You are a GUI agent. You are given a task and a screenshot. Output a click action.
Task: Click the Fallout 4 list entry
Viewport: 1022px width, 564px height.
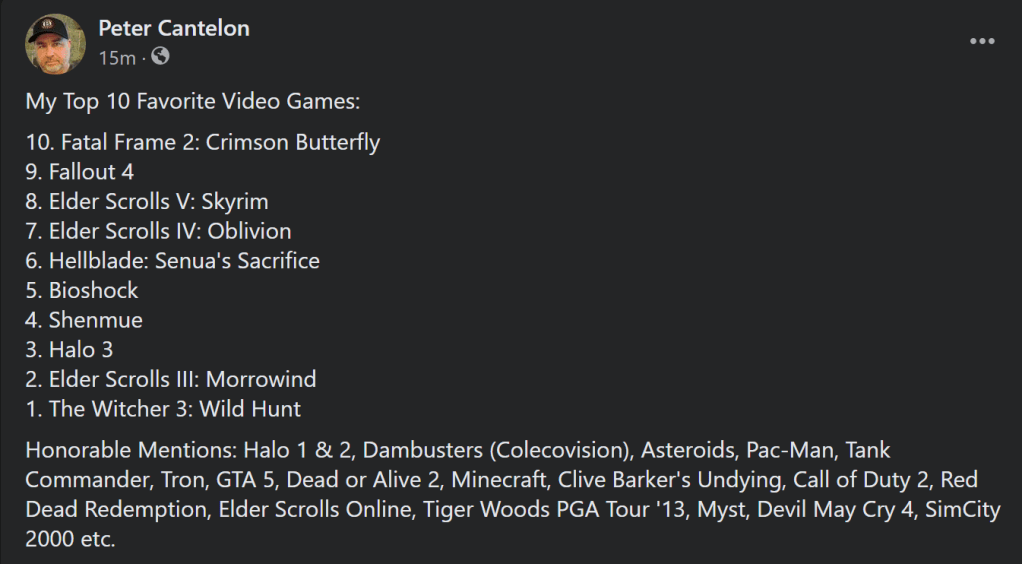tap(80, 172)
